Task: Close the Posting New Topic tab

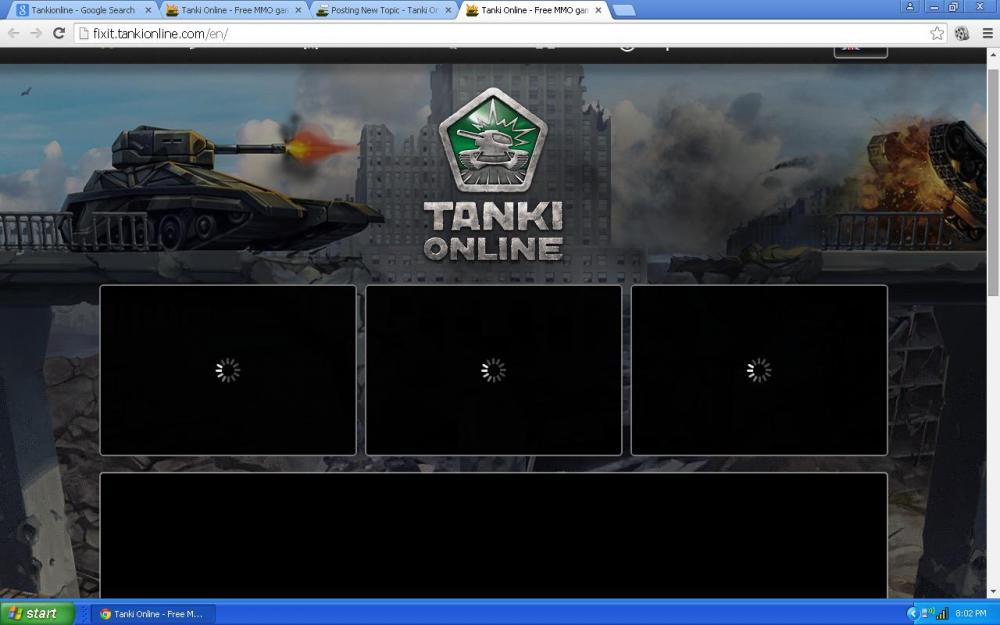Action: coord(448,10)
